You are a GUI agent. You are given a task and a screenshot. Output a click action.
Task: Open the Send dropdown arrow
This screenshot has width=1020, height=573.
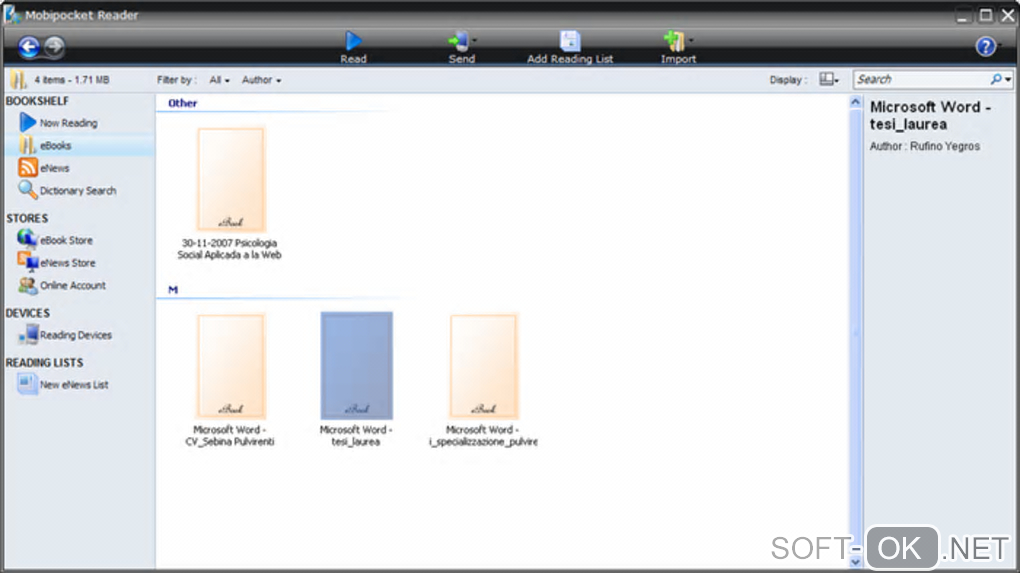click(x=474, y=40)
